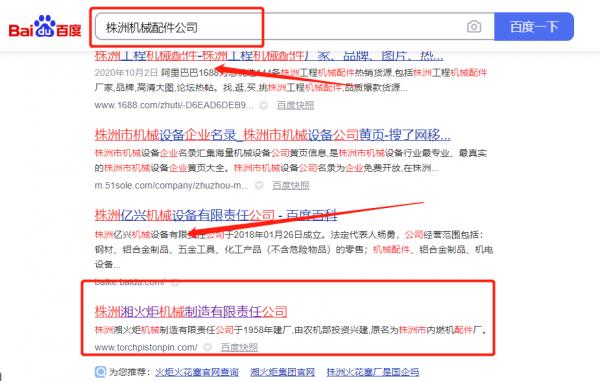Open the 株洲市机械设备企业名录 result title
Image resolution: width=600 pixels, height=381 pixels.
[x=272, y=135]
